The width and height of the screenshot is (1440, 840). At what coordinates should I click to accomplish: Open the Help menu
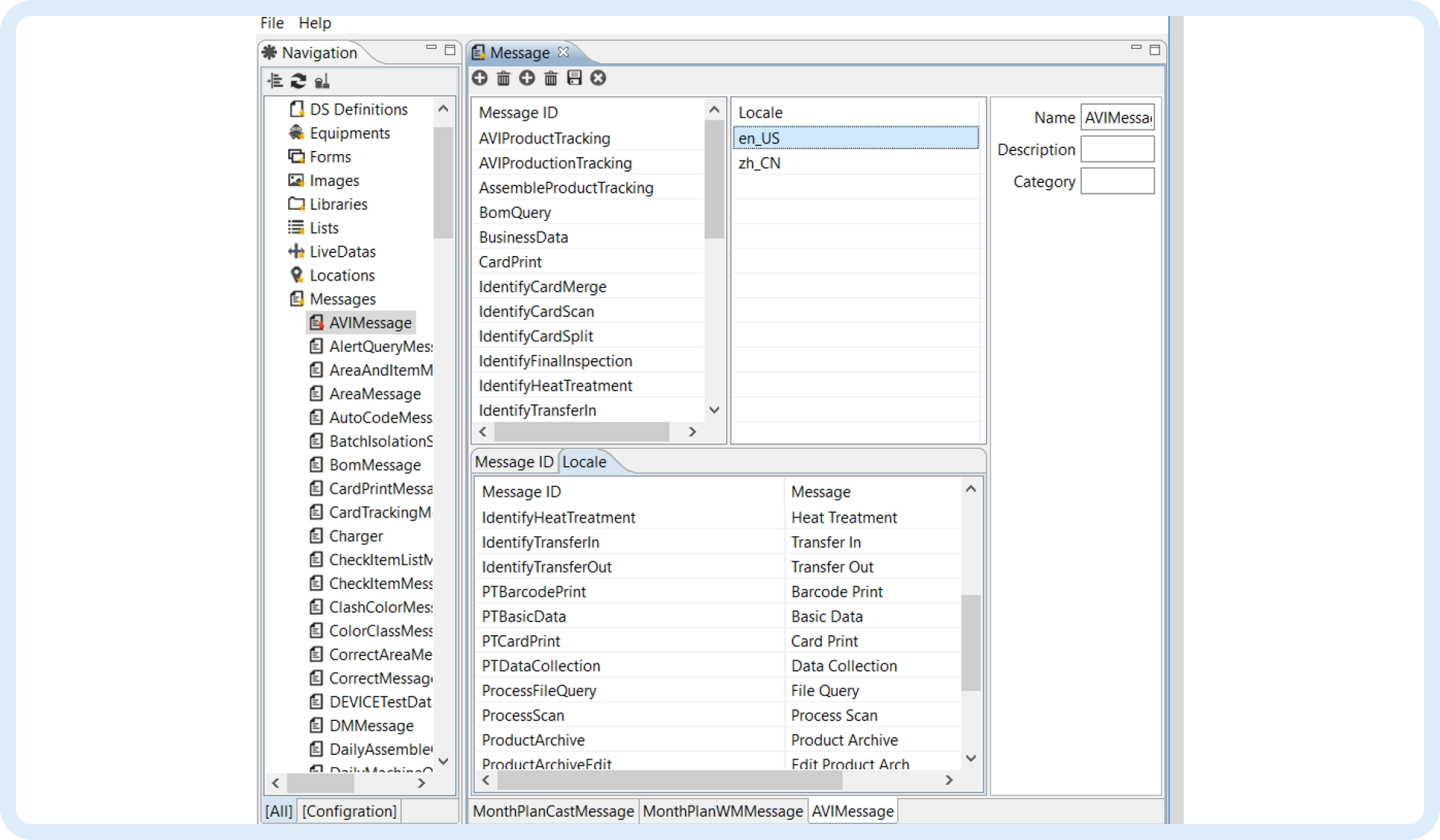tap(315, 23)
